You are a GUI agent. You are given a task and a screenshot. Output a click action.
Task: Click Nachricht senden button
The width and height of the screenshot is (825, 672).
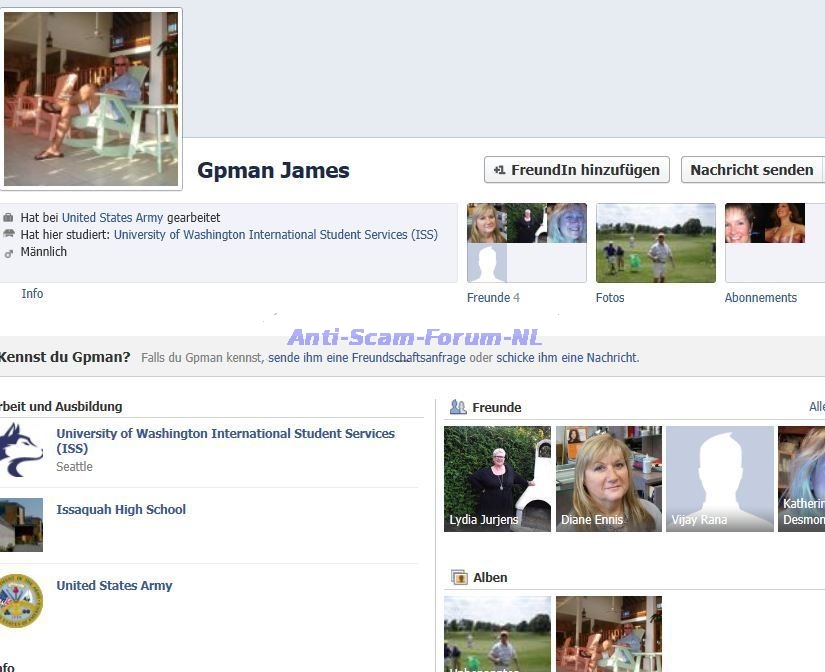752,170
